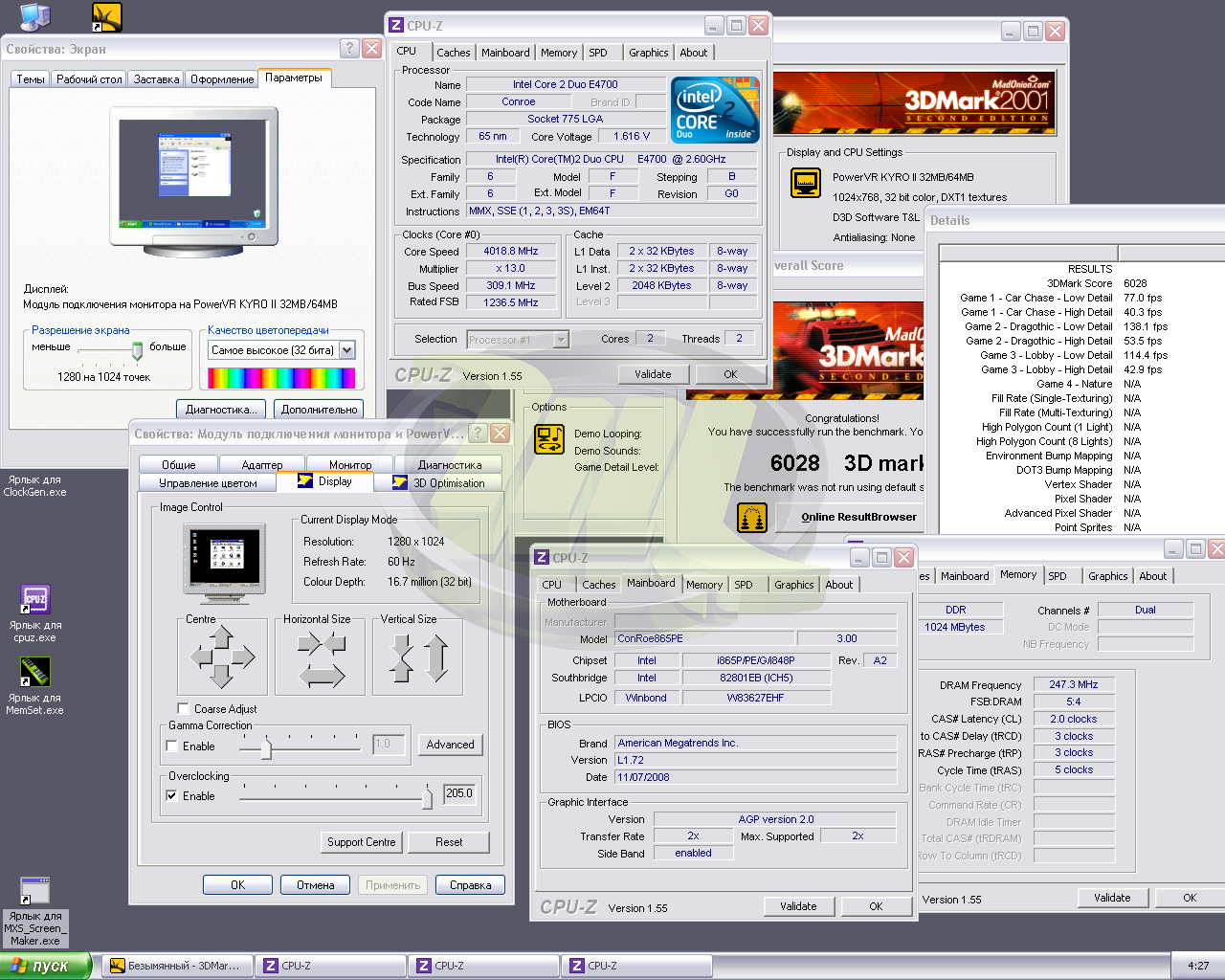Select the MemSet.exe desktop shortcut icon
Screen dimensions: 1225x980
[35, 672]
